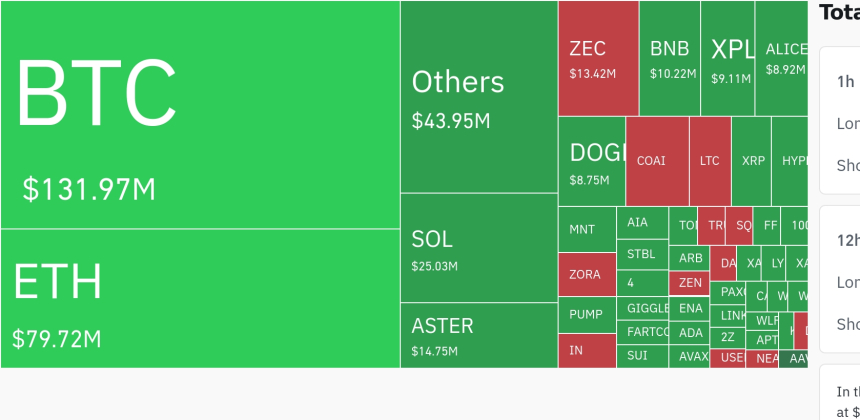Select the ETH $79.72M tile
This screenshot has height=420, width=860.
[200, 298]
